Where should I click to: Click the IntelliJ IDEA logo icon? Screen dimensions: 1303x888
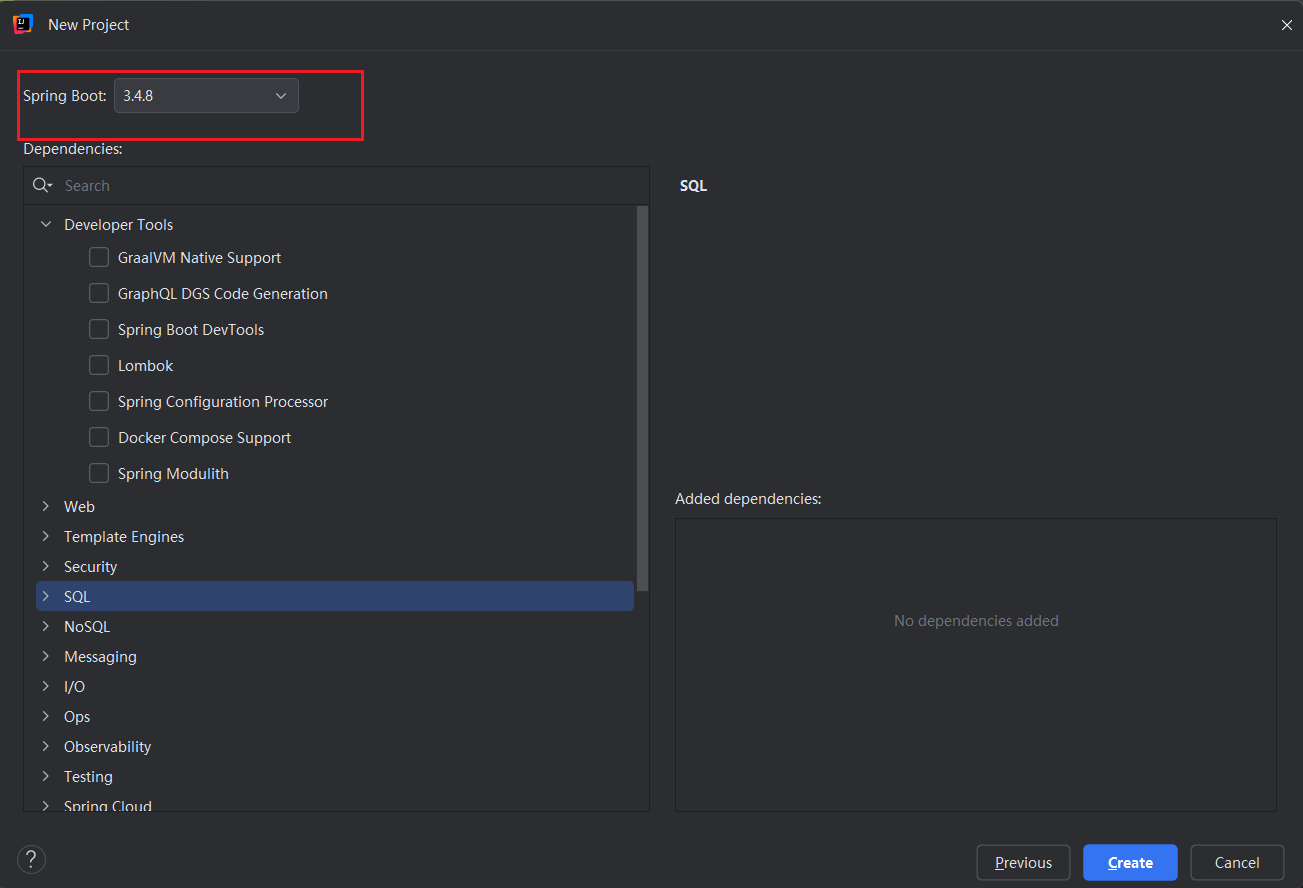coord(23,24)
